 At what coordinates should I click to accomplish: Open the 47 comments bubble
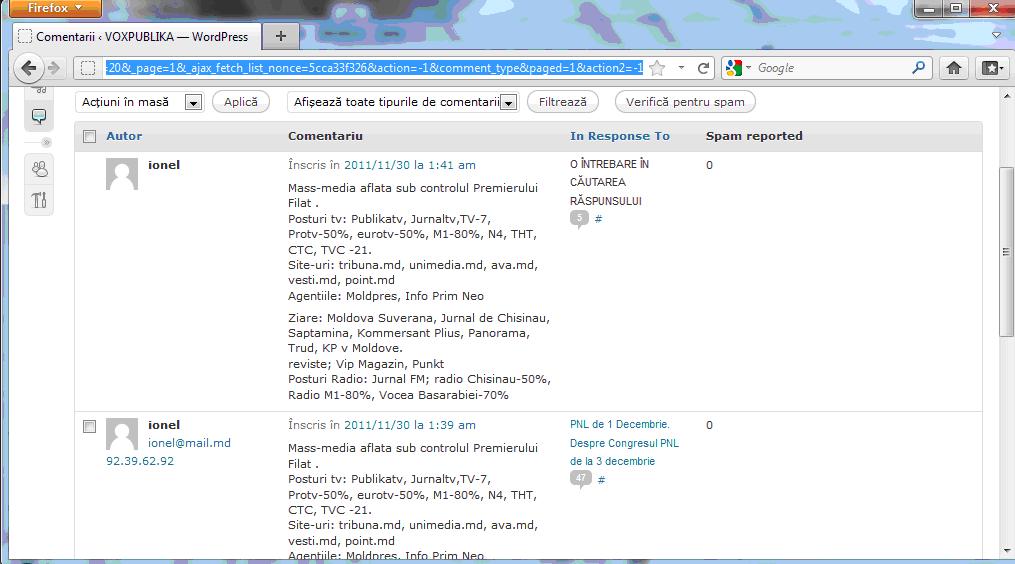(x=581, y=479)
